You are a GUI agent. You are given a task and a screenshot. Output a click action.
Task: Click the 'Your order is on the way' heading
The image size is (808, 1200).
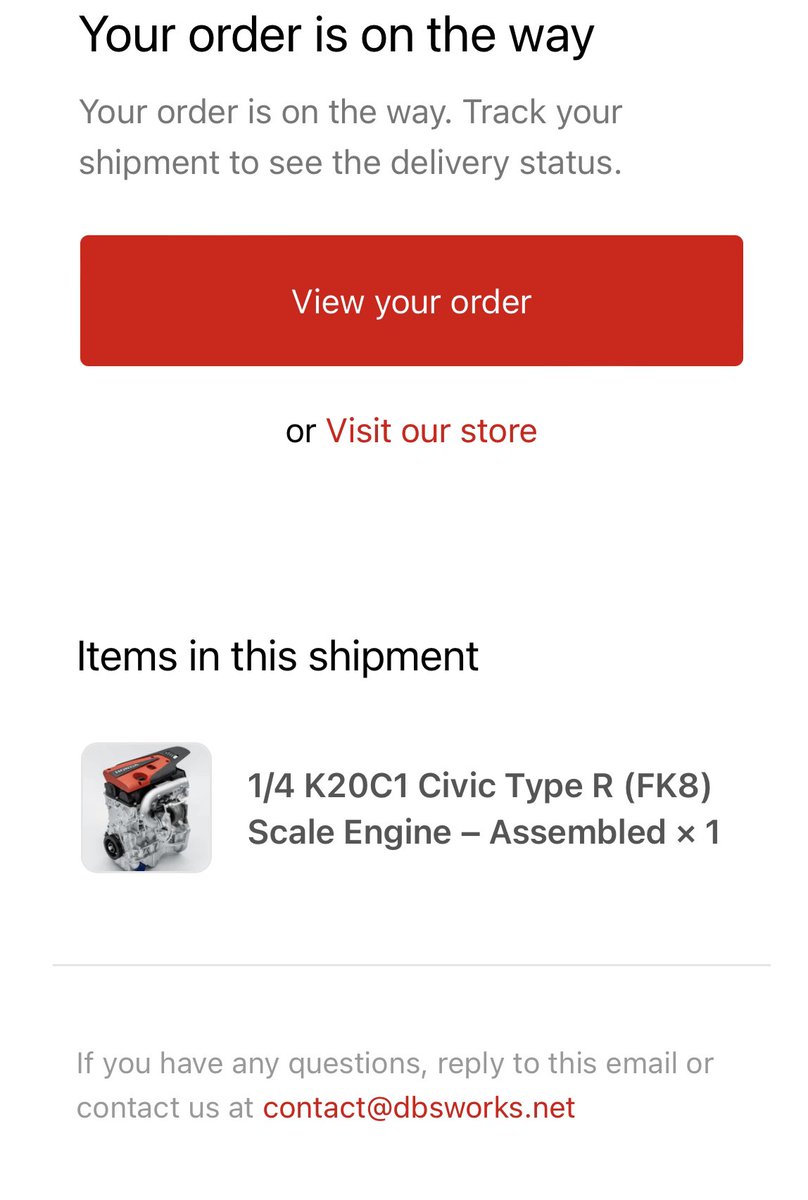coord(336,36)
